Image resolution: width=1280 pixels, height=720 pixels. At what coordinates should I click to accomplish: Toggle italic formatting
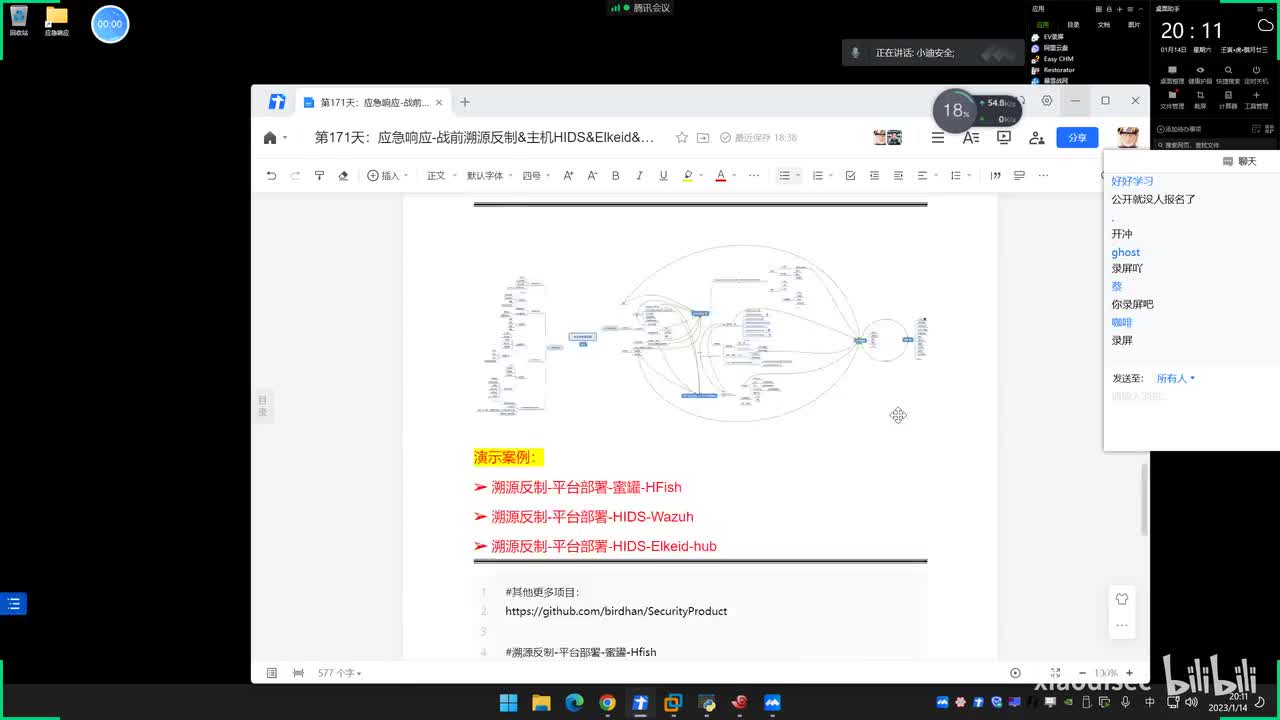pyautogui.click(x=639, y=175)
